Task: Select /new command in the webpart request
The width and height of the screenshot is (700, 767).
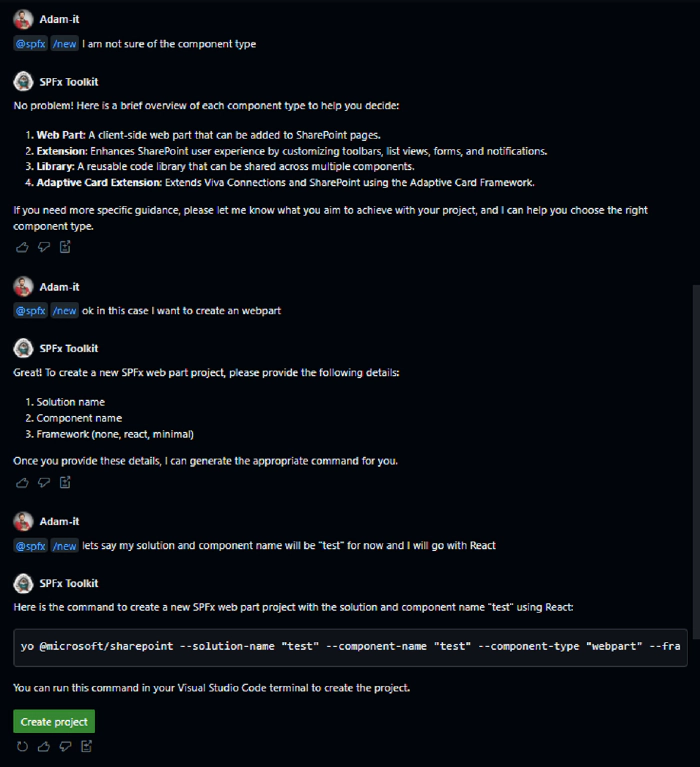Action: pyautogui.click(x=64, y=311)
